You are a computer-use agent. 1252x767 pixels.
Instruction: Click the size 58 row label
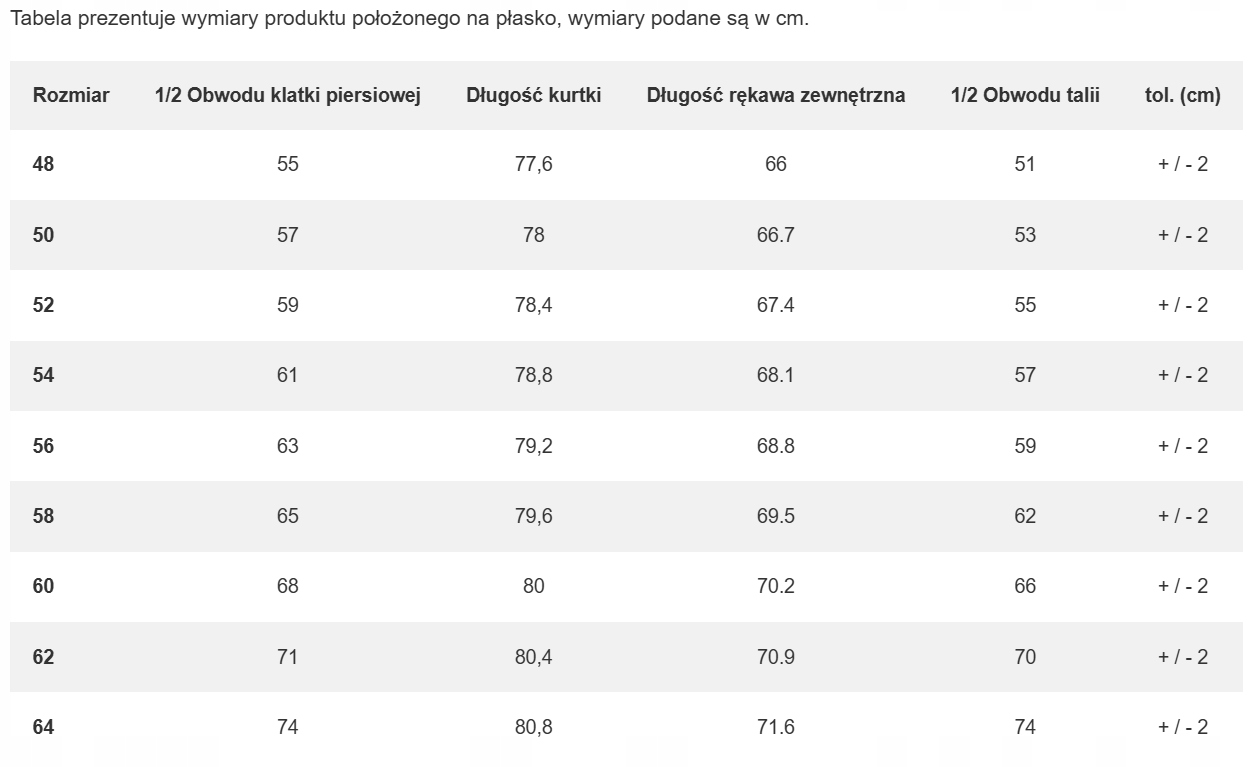44,516
